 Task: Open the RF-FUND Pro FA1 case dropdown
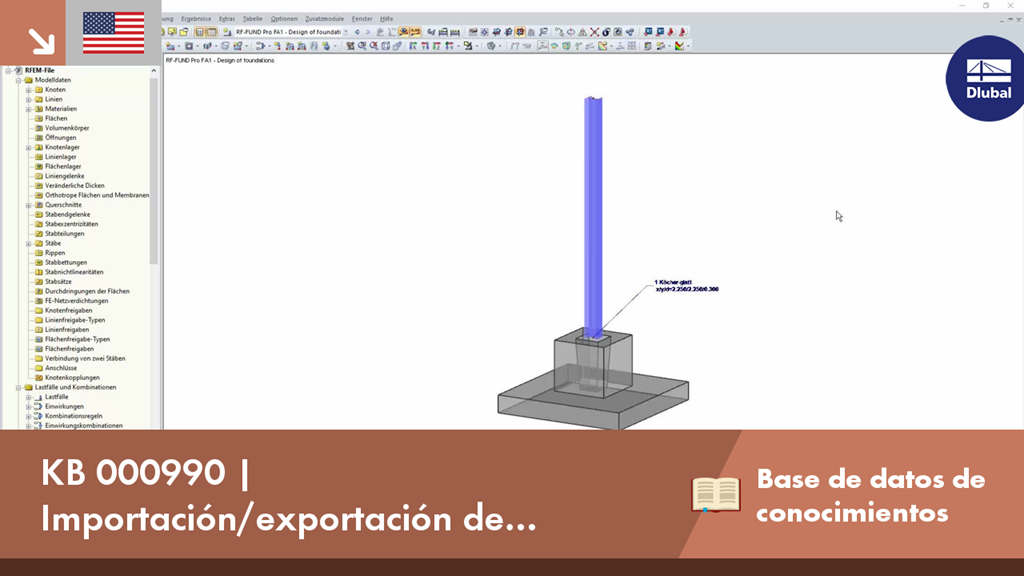click(x=346, y=31)
